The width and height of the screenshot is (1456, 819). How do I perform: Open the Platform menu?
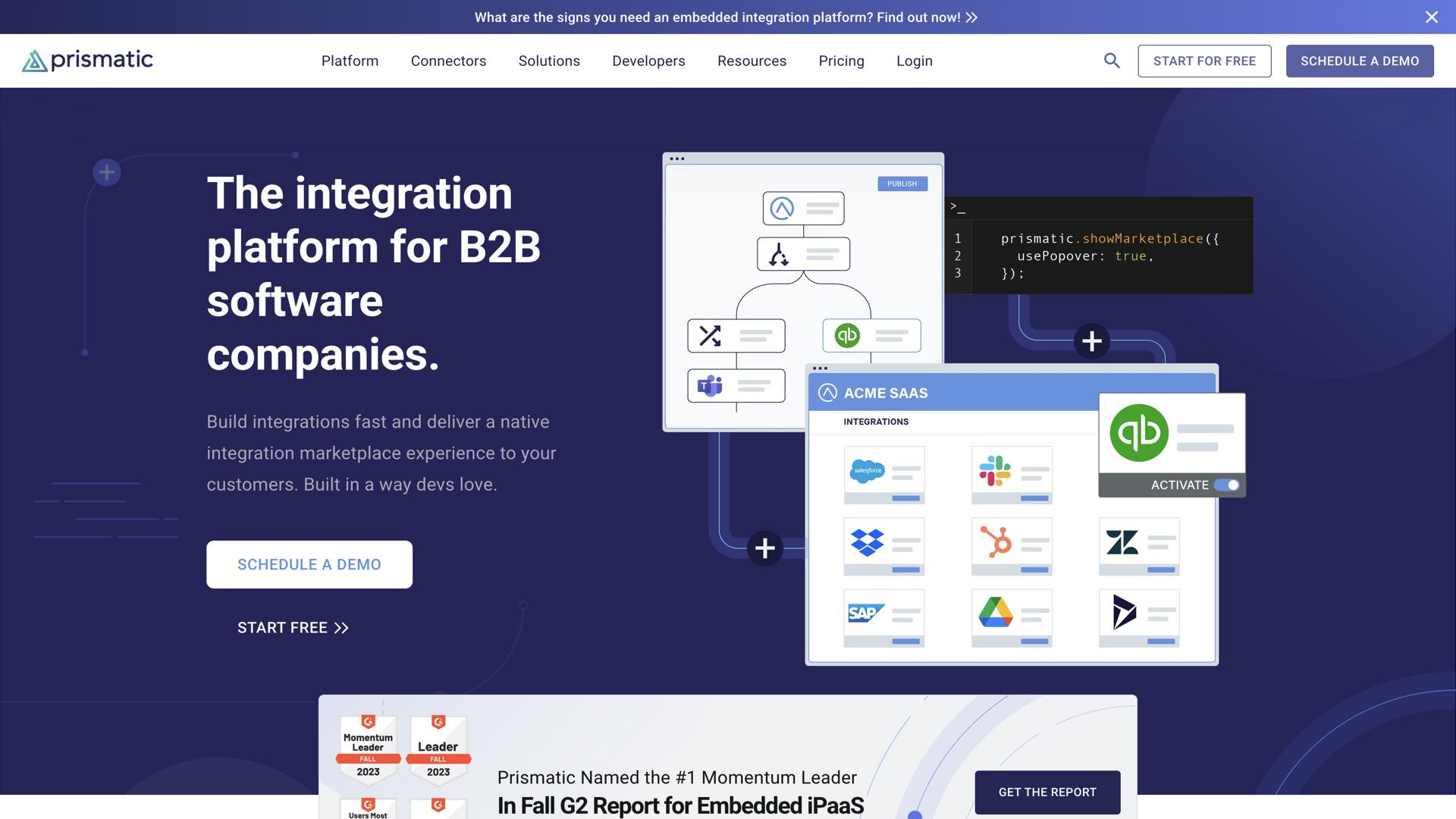tap(350, 61)
